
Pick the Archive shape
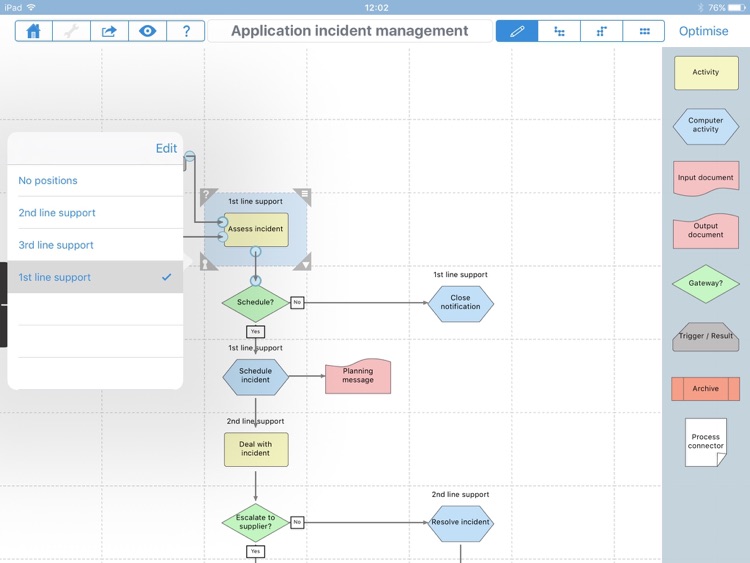coord(706,388)
